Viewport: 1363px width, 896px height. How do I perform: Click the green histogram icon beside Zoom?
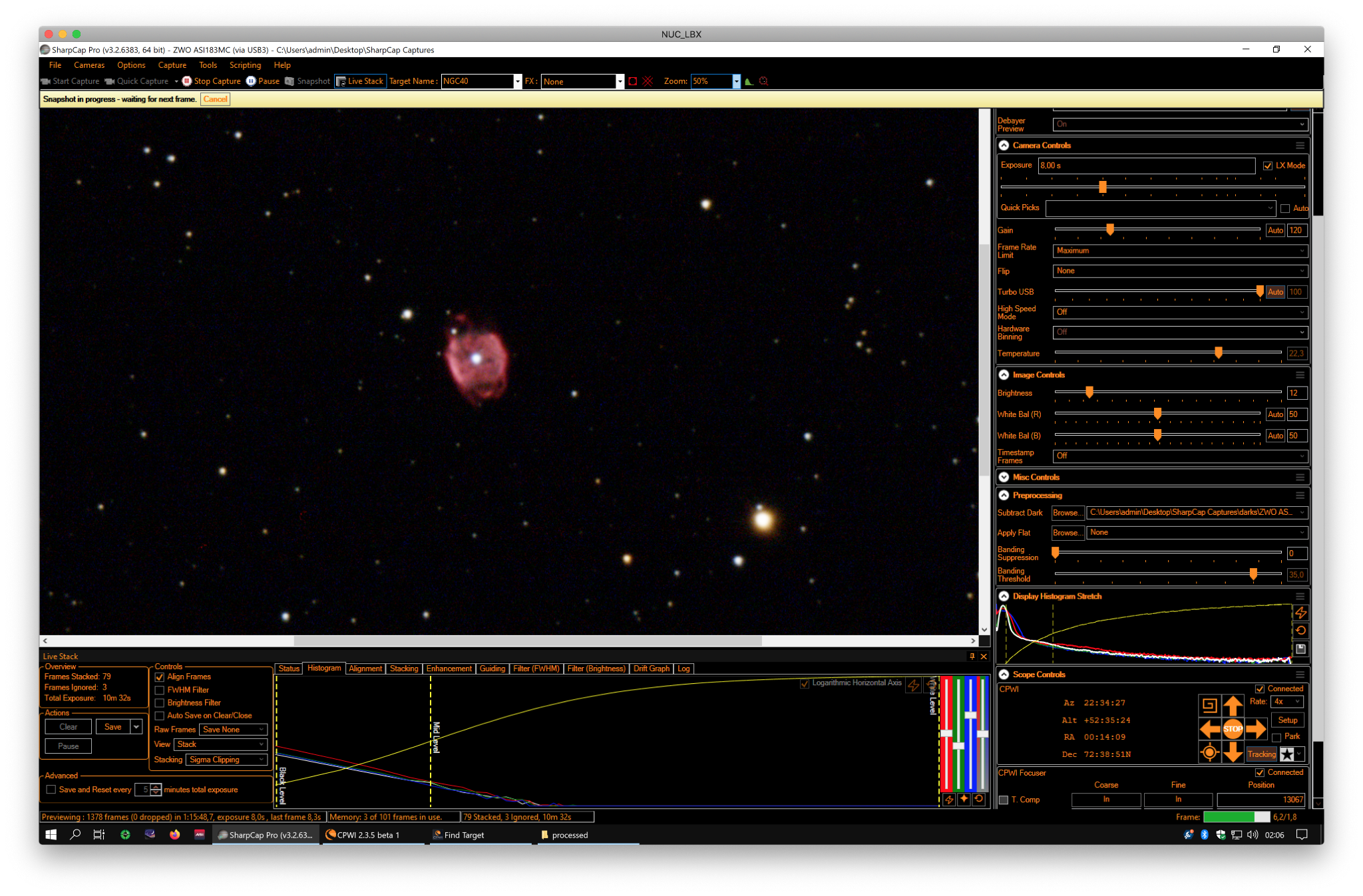coord(749,81)
